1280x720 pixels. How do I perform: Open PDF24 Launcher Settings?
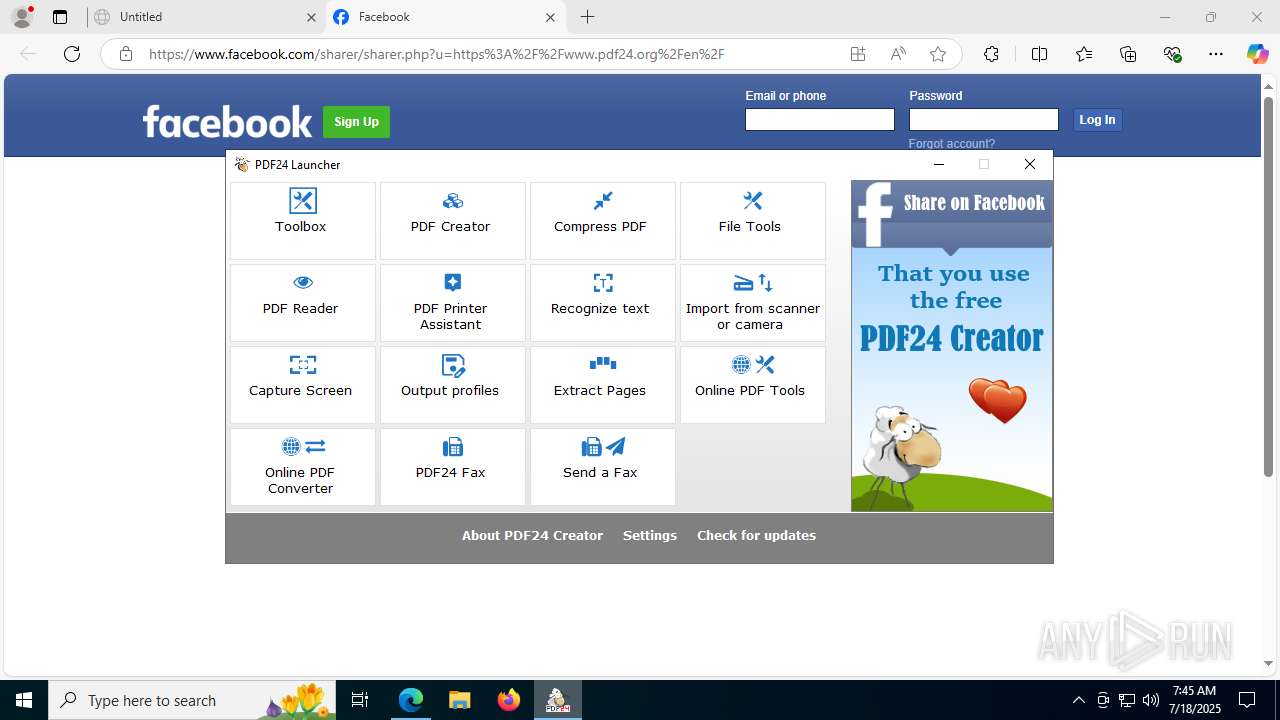click(x=650, y=536)
